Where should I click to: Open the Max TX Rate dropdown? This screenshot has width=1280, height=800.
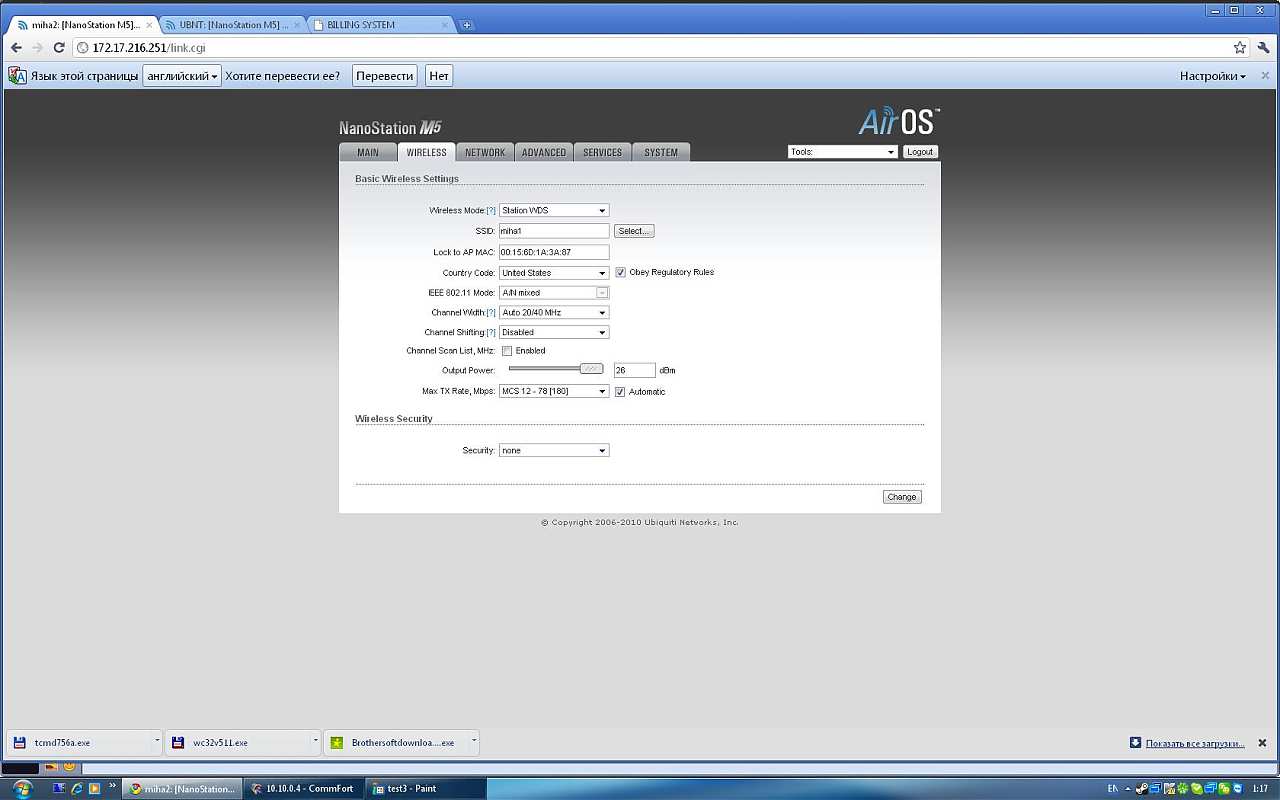pyautogui.click(x=554, y=391)
